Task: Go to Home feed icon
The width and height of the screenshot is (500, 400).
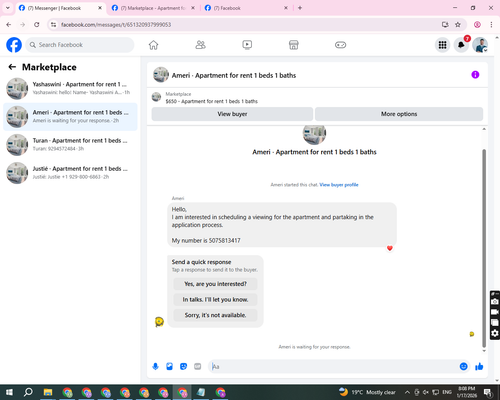Action: coord(153,45)
